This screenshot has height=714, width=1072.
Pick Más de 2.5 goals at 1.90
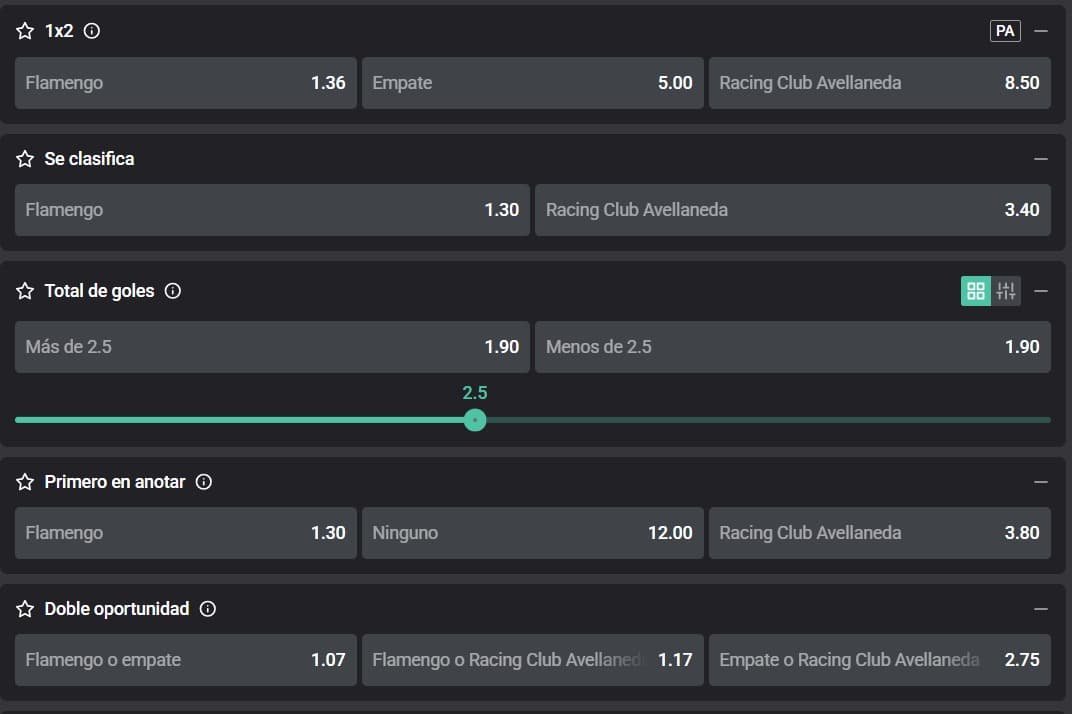point(272,347)
